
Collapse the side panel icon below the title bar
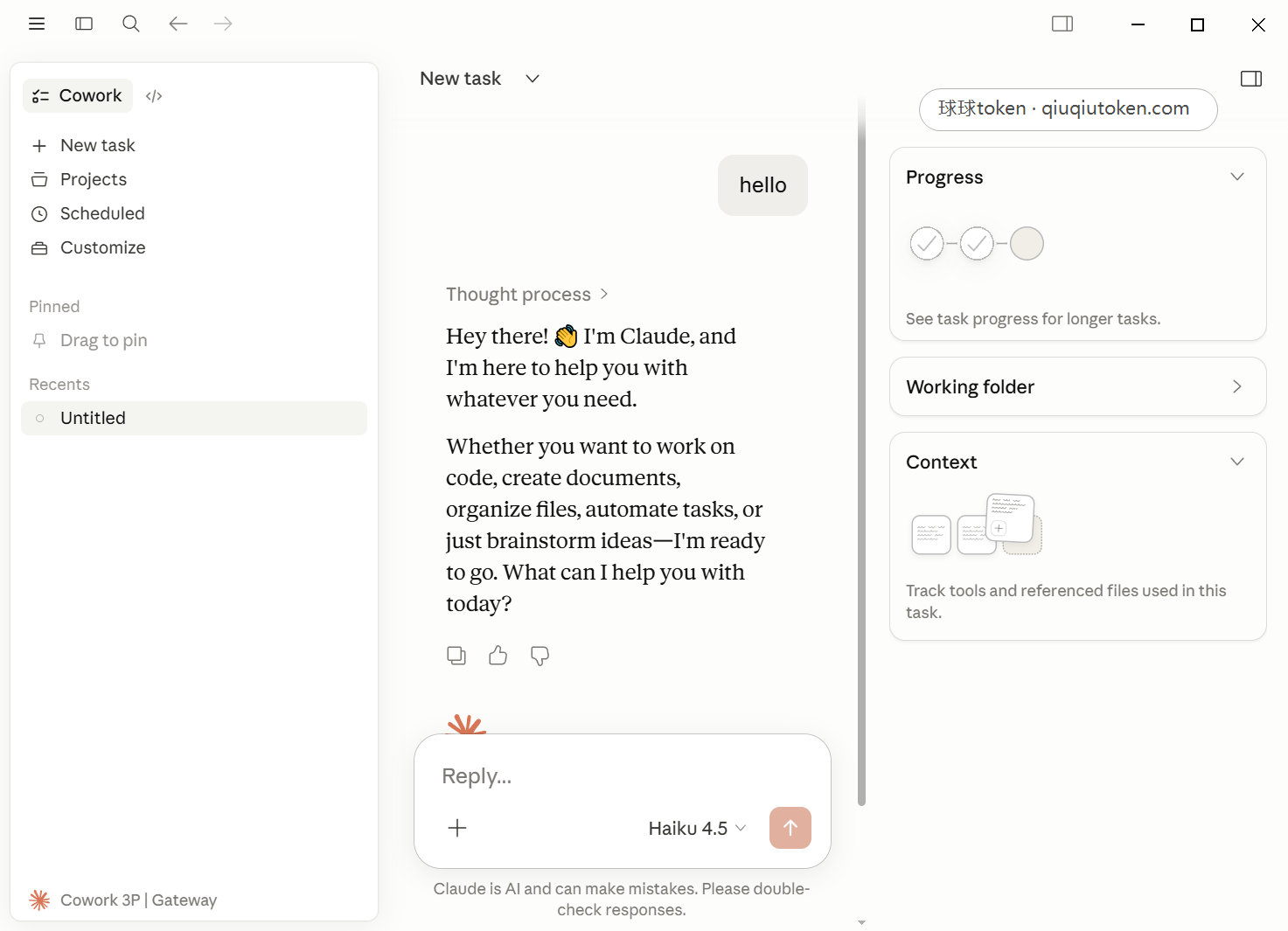1251,79
